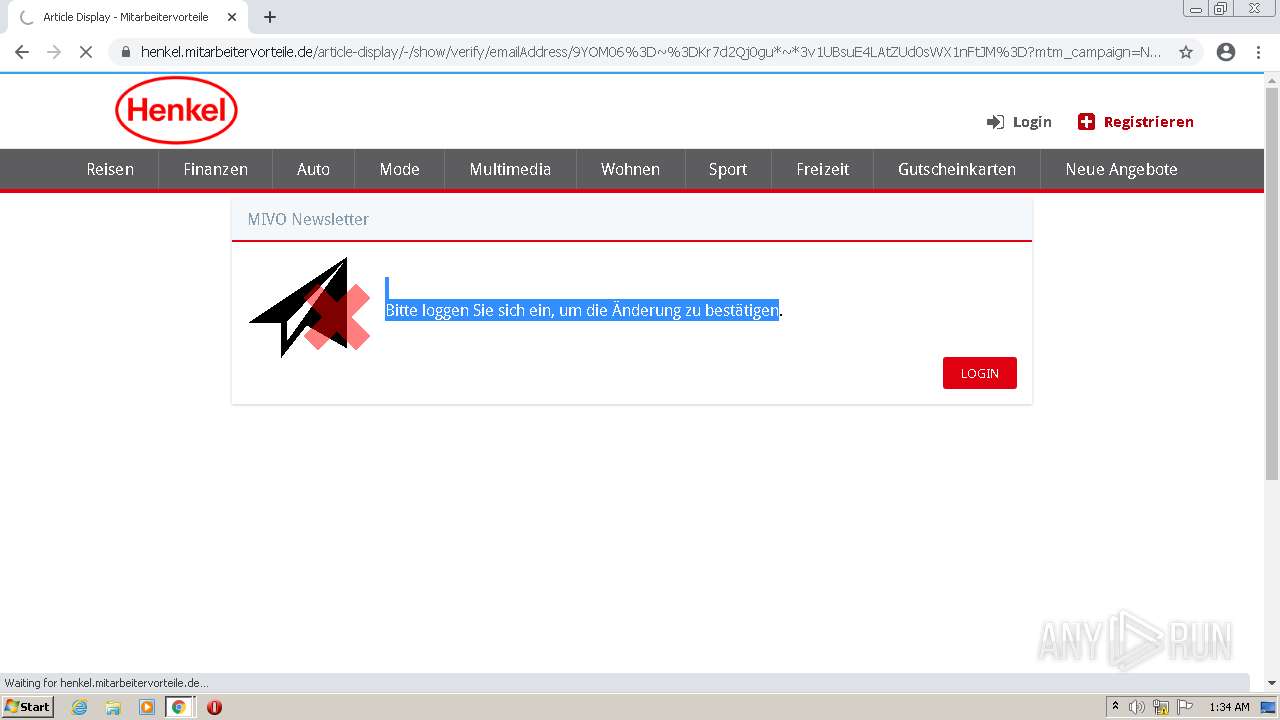Screen dimensions: 1280x720
Task: Open Internet Explorer from the taskbar
Action: 80,707
